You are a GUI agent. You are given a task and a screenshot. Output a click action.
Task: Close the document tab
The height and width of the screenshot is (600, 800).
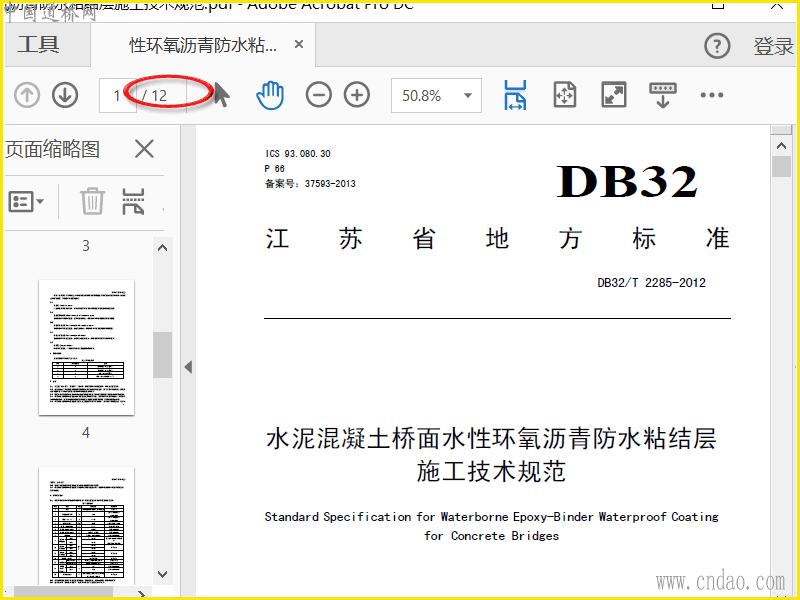click(x=299, y=44)
